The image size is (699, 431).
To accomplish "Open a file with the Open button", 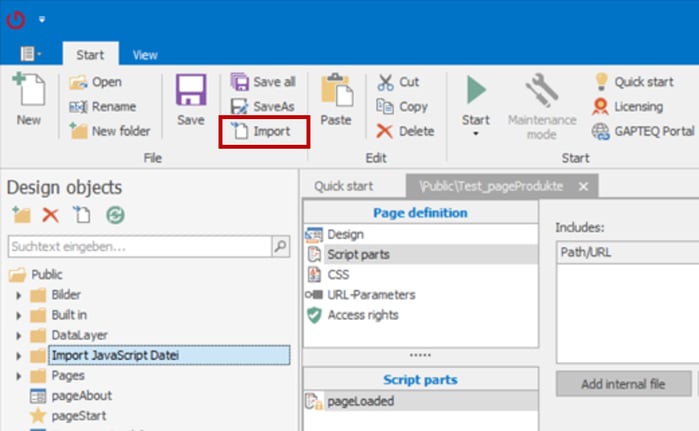I will pyautogui.click(x=95, y=82).
